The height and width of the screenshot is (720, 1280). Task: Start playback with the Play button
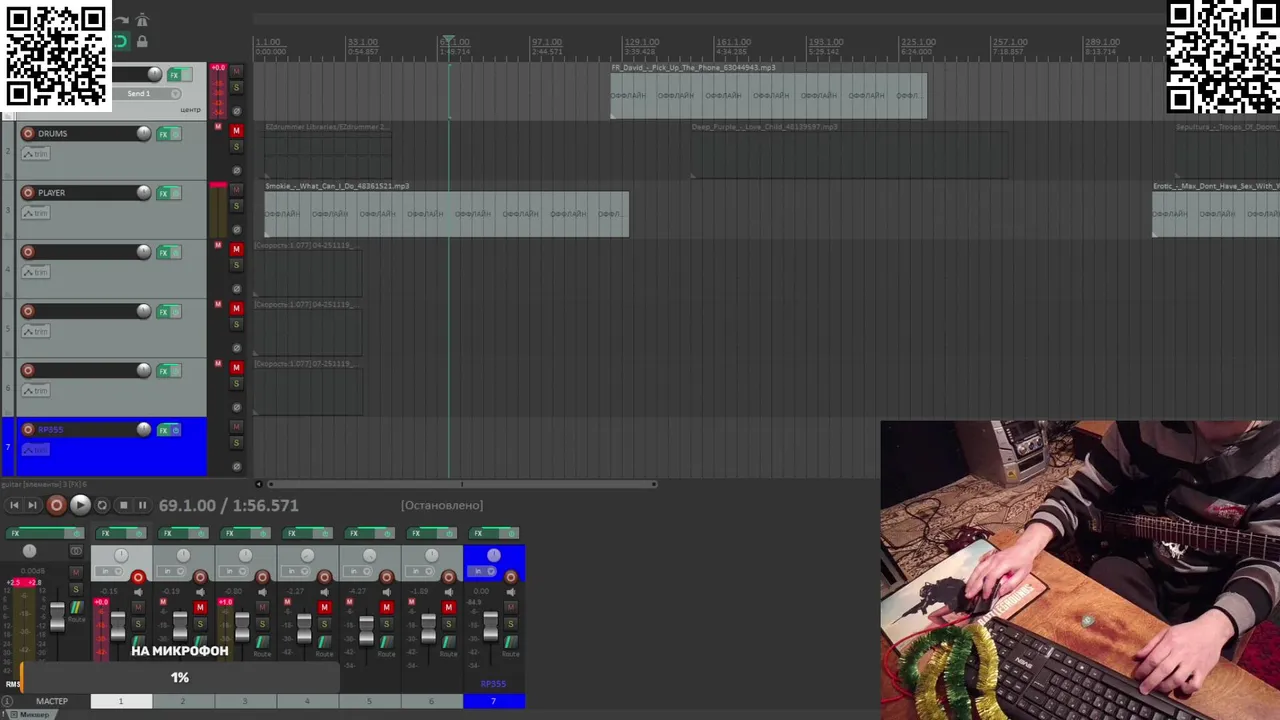pos(80,506)
